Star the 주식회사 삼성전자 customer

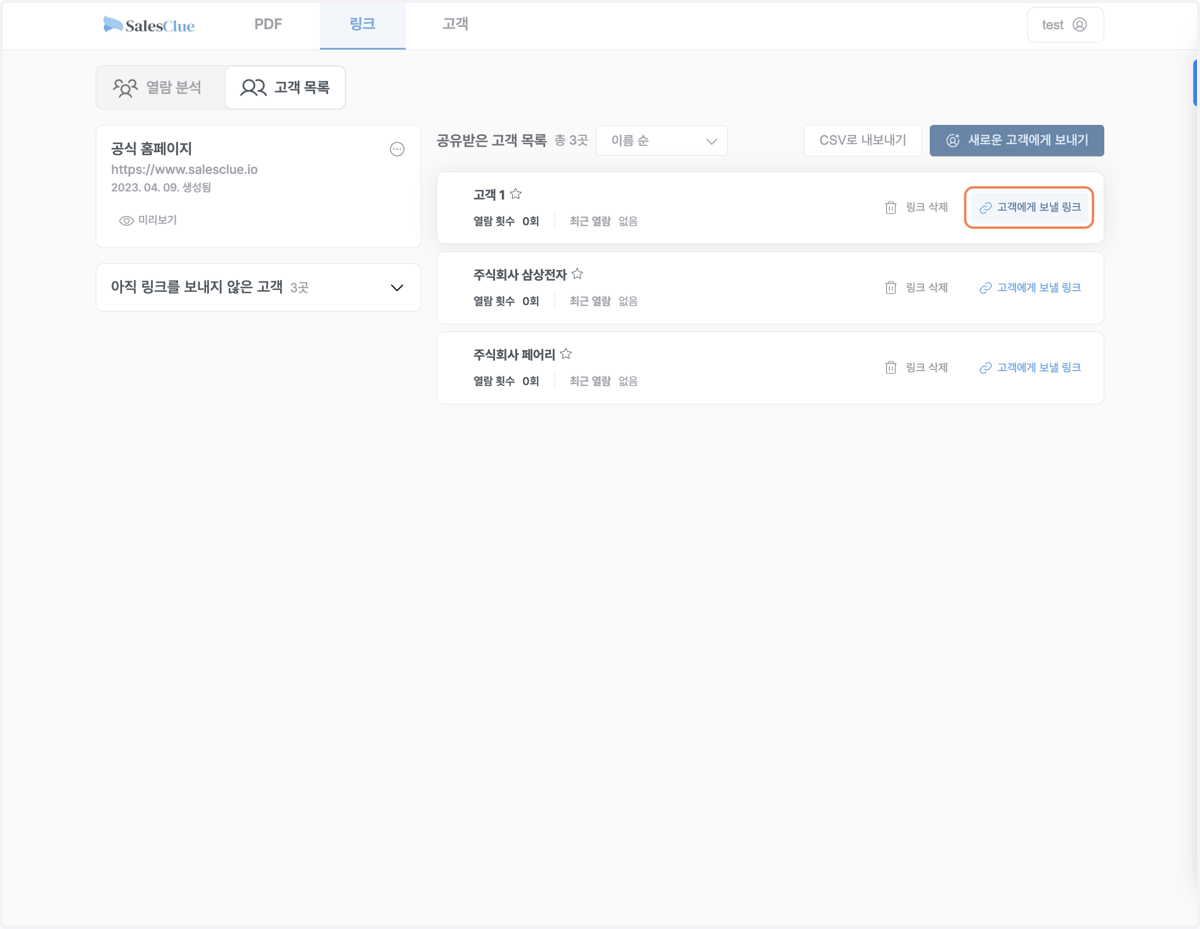click(577, 274)
